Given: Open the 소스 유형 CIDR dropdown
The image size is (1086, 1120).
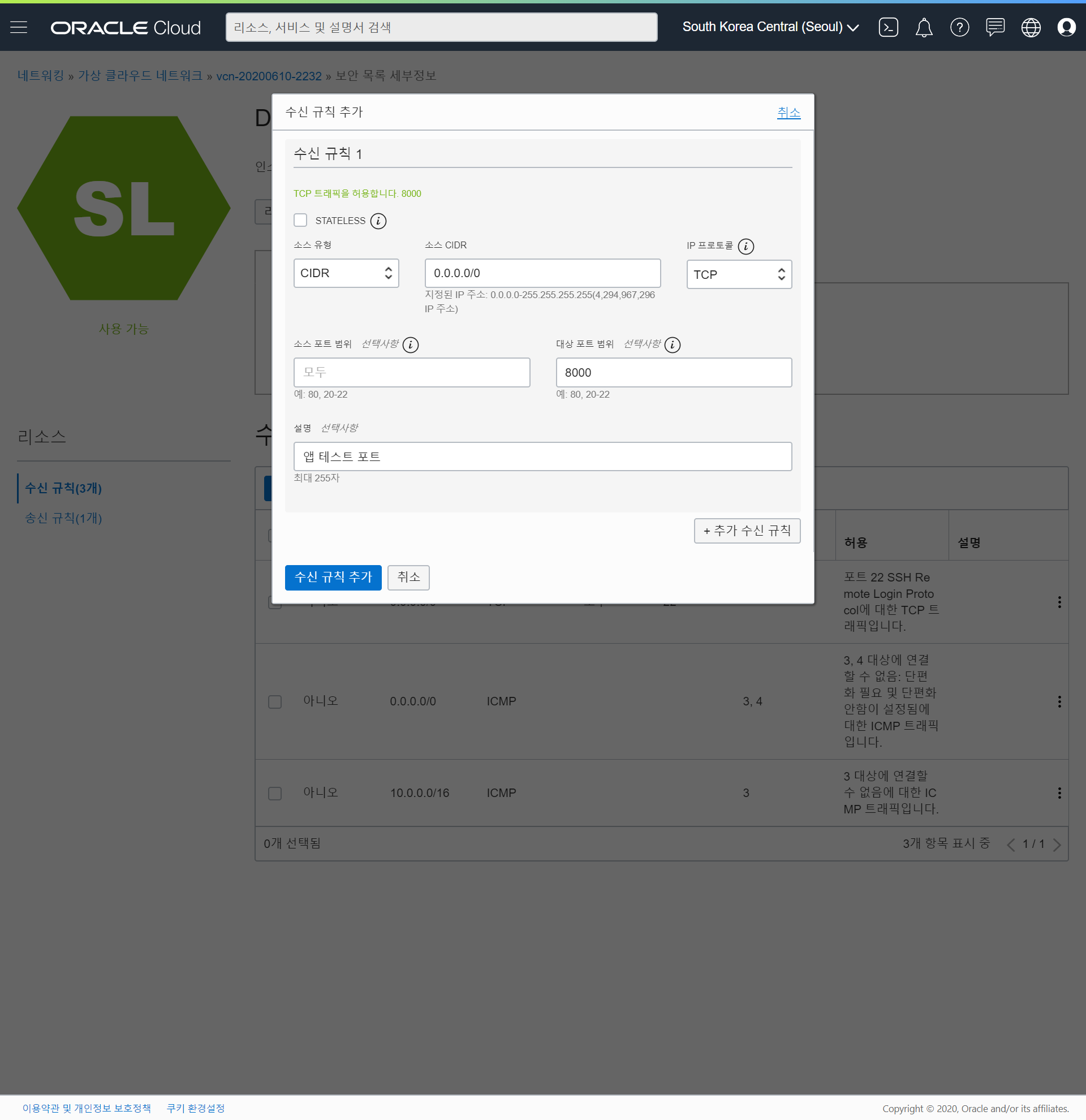Looking at the screenshot, I should pos(346,273).
